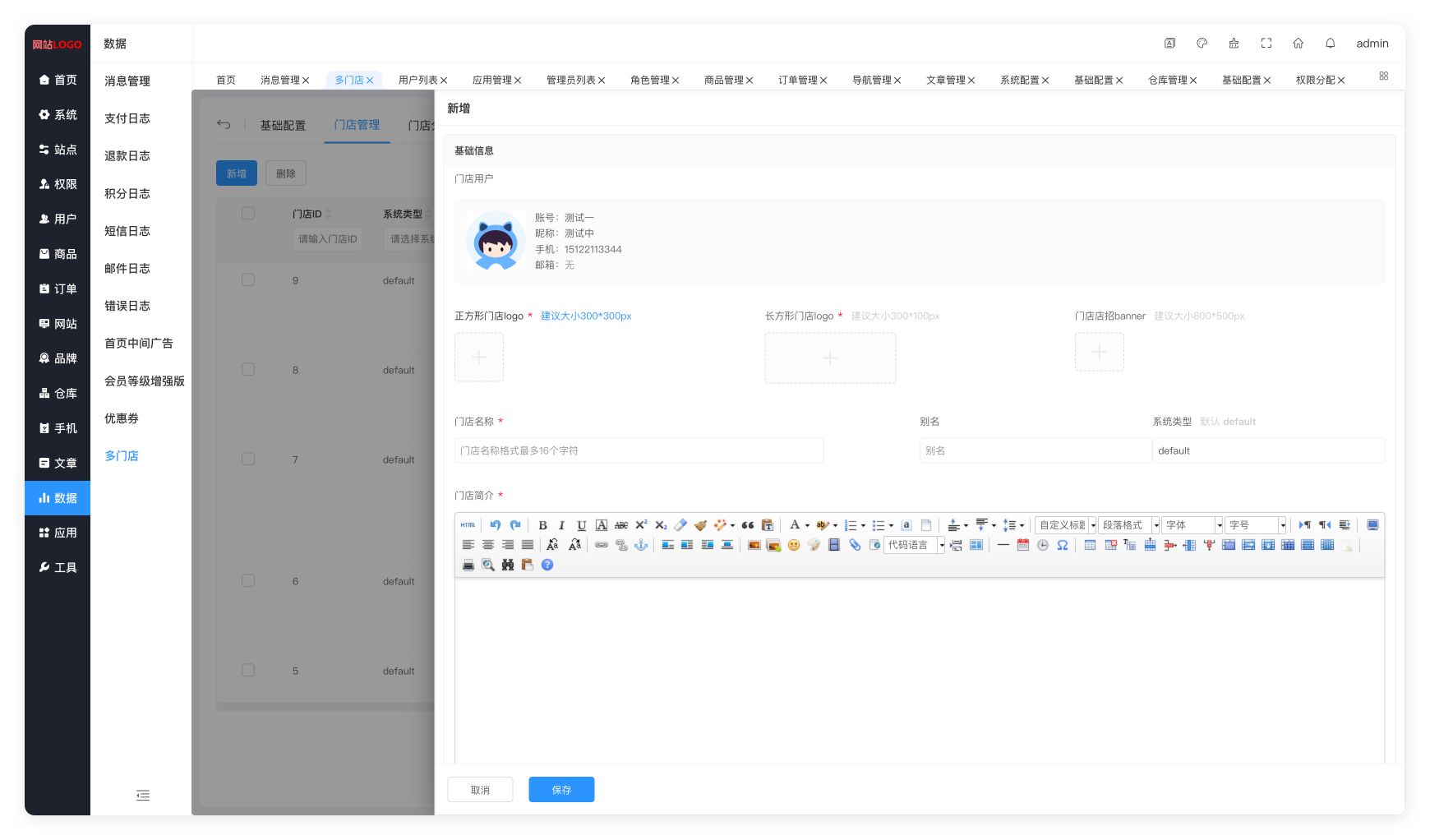The width and height of the screenshot is (1430, 840).
Task: Click the 门店名称 store name input
Action: point(639,450)
